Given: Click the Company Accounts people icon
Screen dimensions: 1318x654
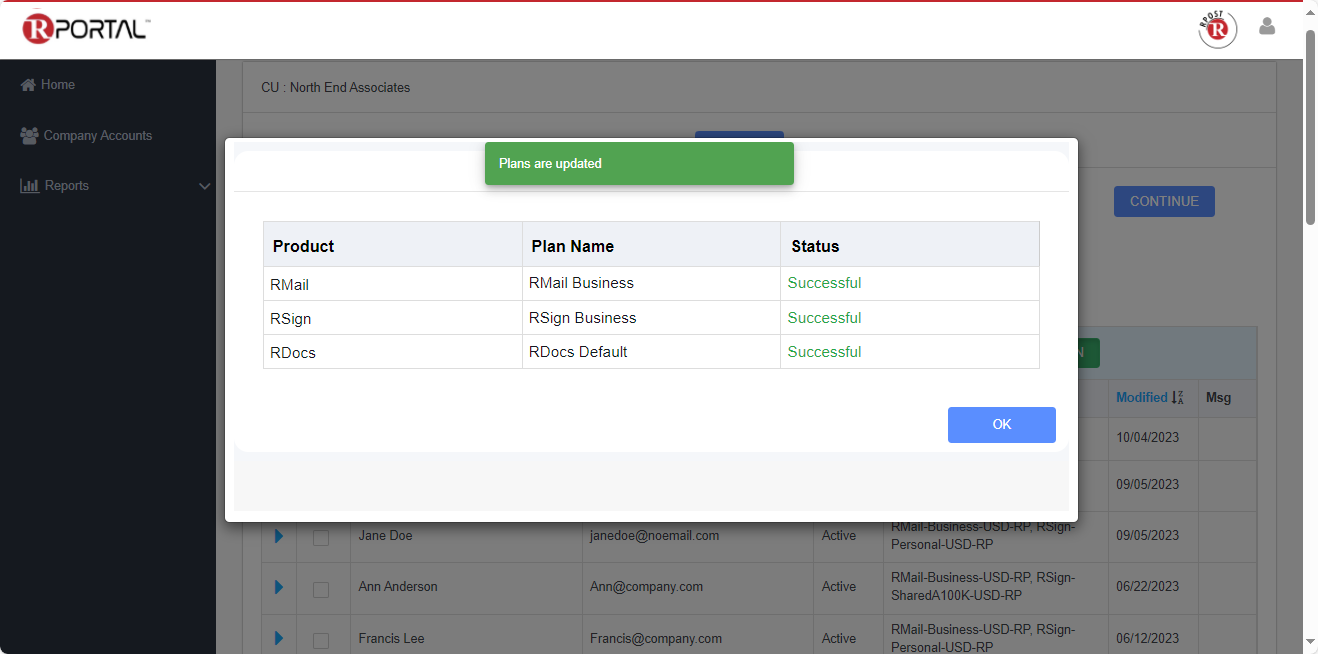Looking at the screenshot, I should point(29,136).
